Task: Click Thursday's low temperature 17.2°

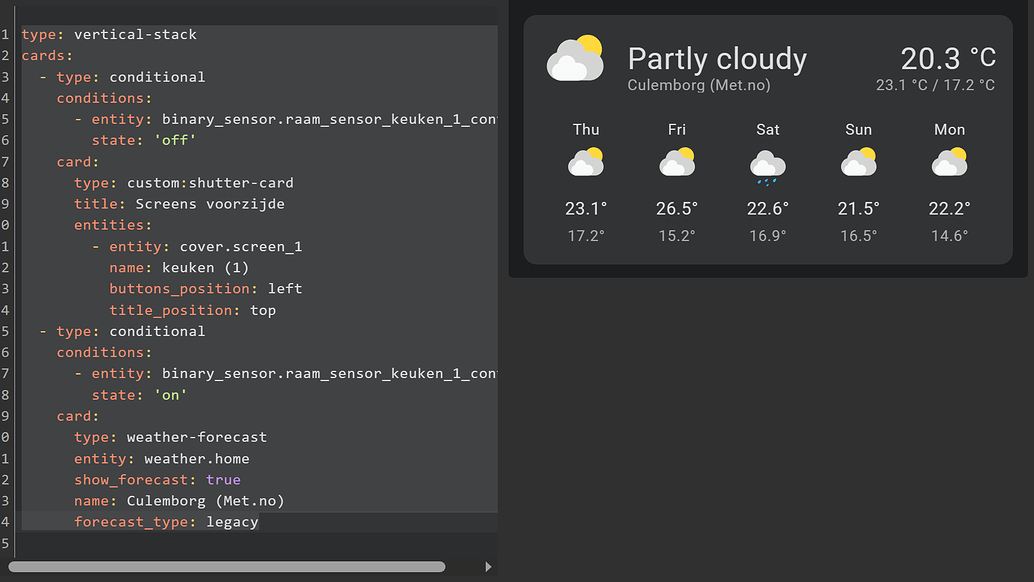Action: [x=586, y=235]
